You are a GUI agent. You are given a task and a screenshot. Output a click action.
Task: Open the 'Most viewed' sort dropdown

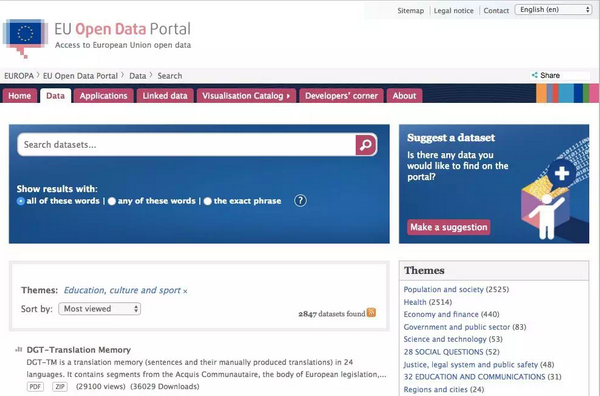(x=99, y=309)
